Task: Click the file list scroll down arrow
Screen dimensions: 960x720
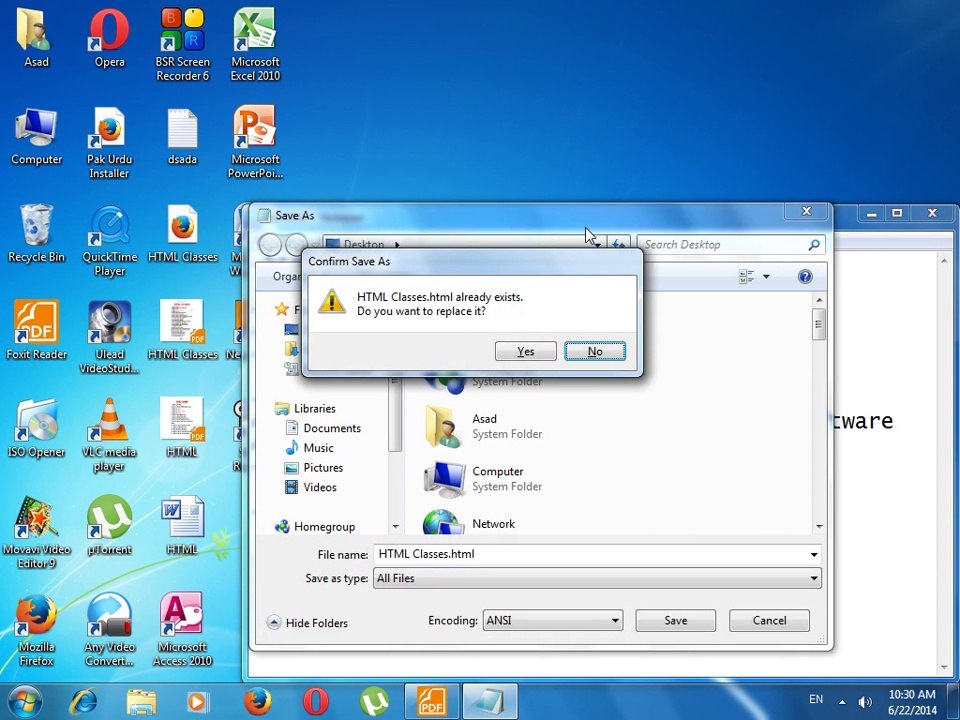Action: tap(819, 527)
